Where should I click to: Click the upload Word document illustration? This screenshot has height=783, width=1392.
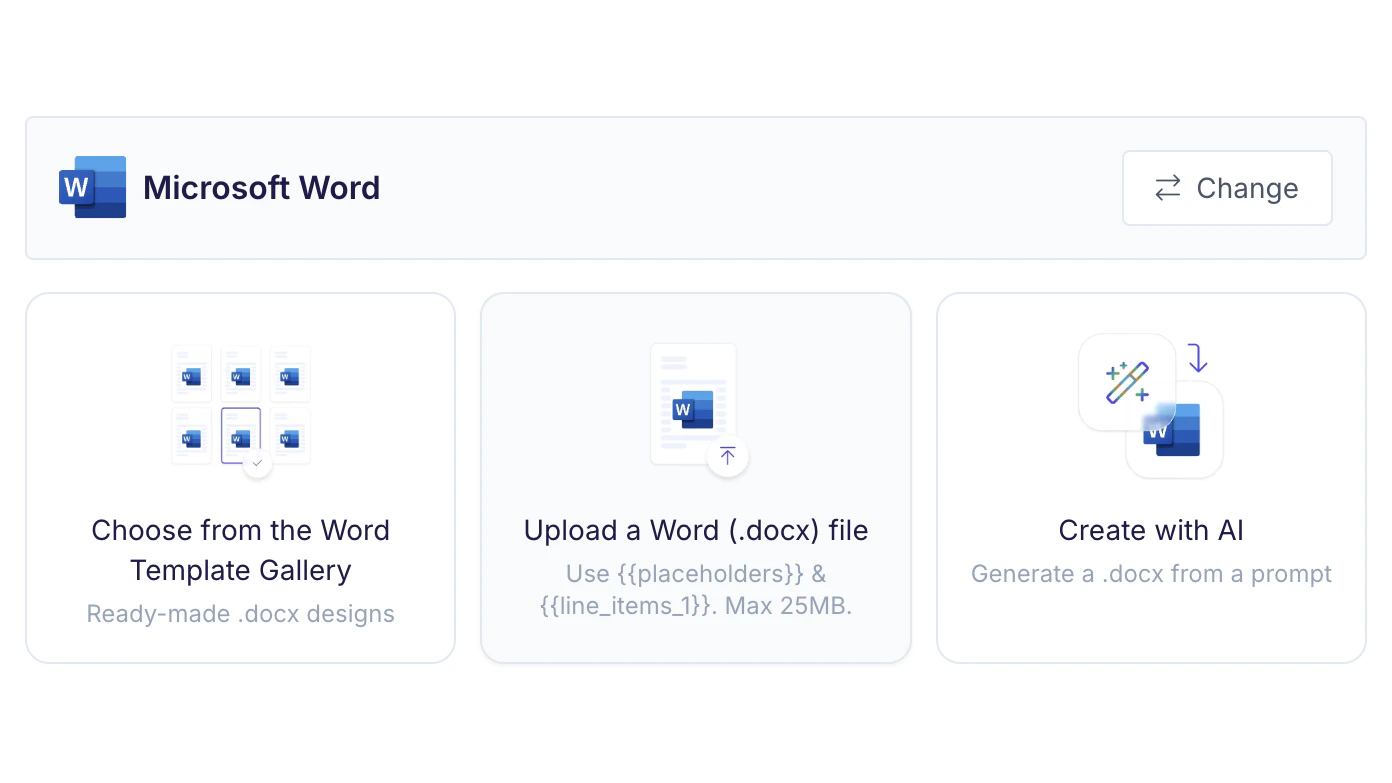698,409
